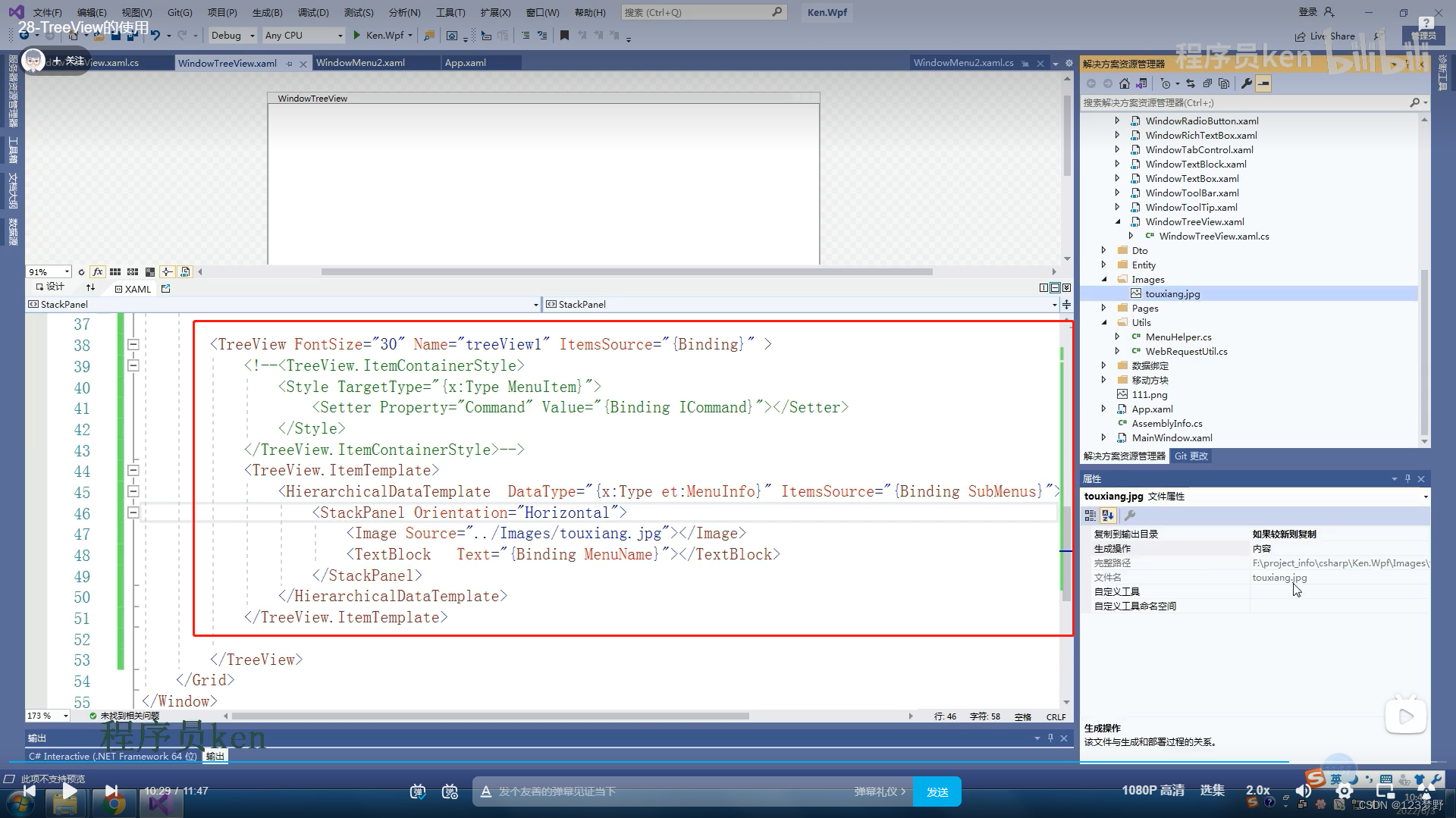Collapse WindowTreeView.xaml node
Viewport: 1456px width, 818px height.
pos(1117,221)
